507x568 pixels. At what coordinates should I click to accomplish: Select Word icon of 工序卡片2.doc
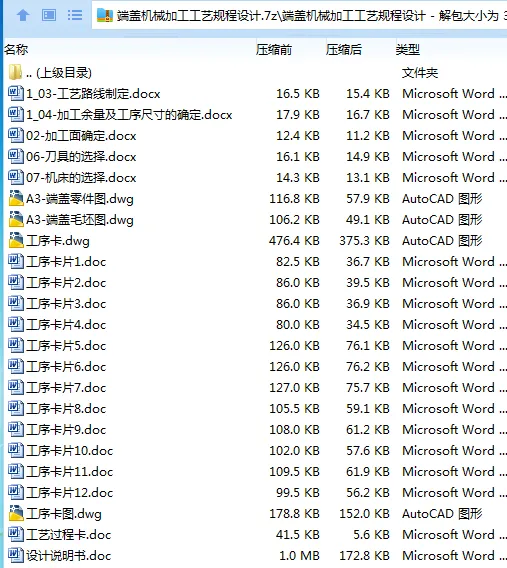coord(16,282)
